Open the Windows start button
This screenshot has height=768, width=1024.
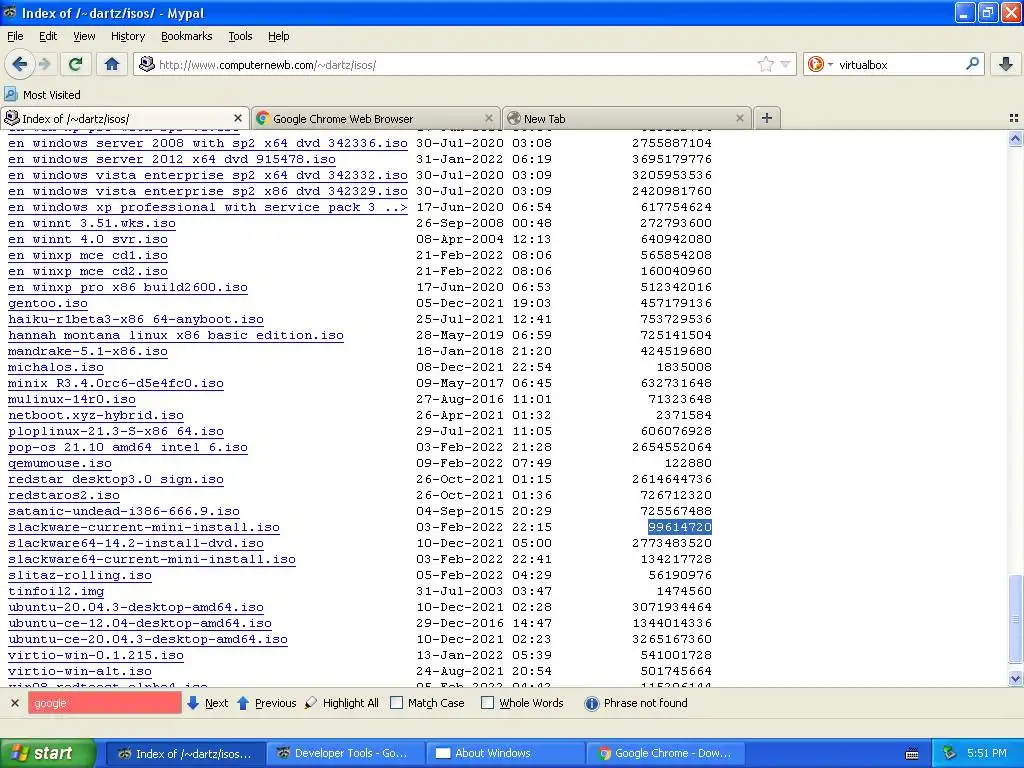click(x=48, y=753)
